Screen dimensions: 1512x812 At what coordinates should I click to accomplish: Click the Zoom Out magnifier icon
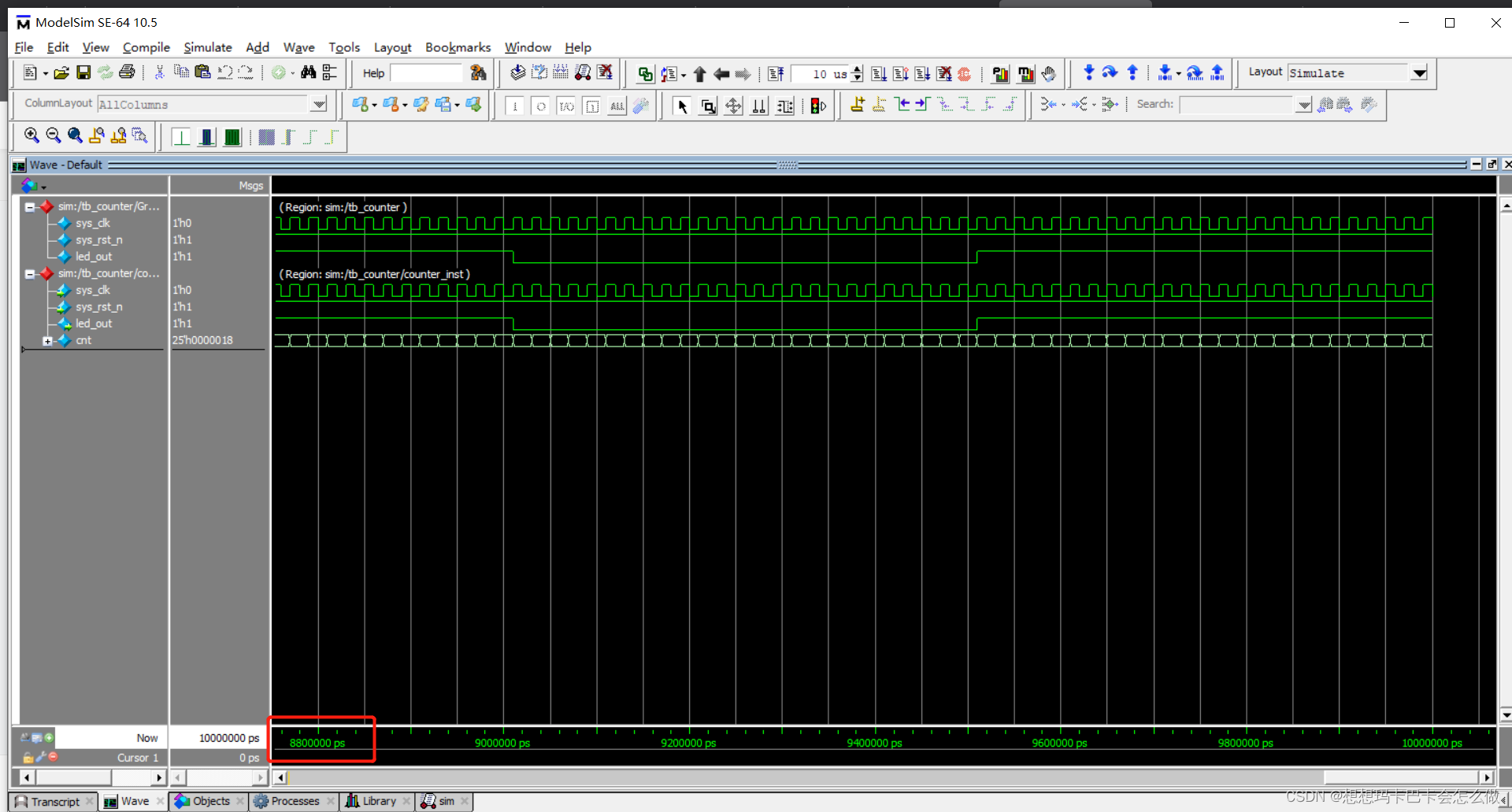[53, 135]
